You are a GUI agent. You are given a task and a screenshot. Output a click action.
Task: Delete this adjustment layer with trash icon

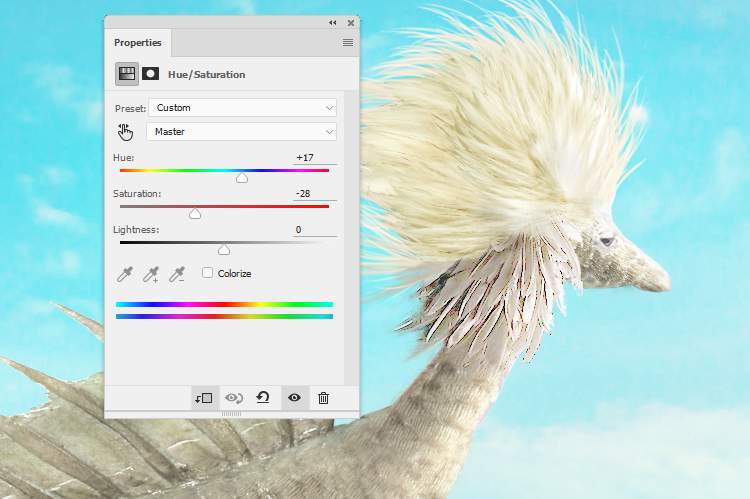click(x=323, y=398)
